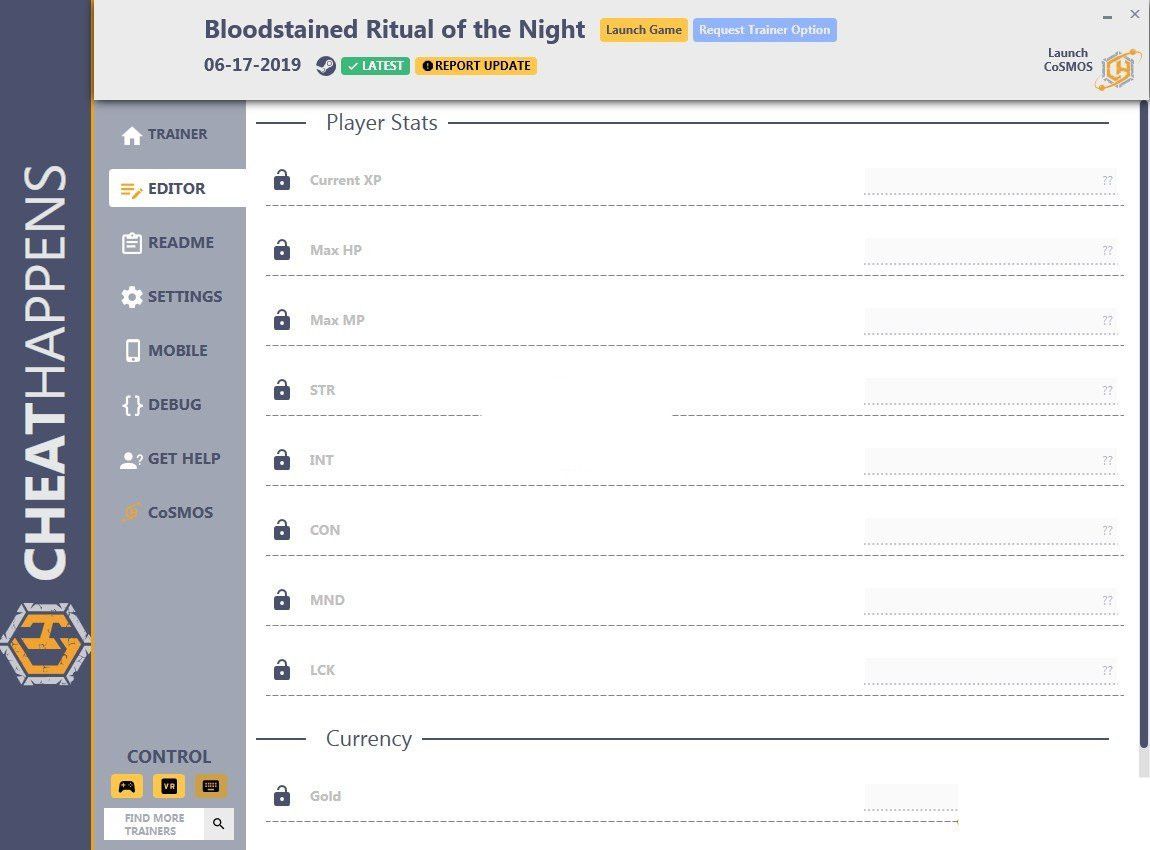
Task: Toggle the lock for Gold
Action: click(282, 796)
